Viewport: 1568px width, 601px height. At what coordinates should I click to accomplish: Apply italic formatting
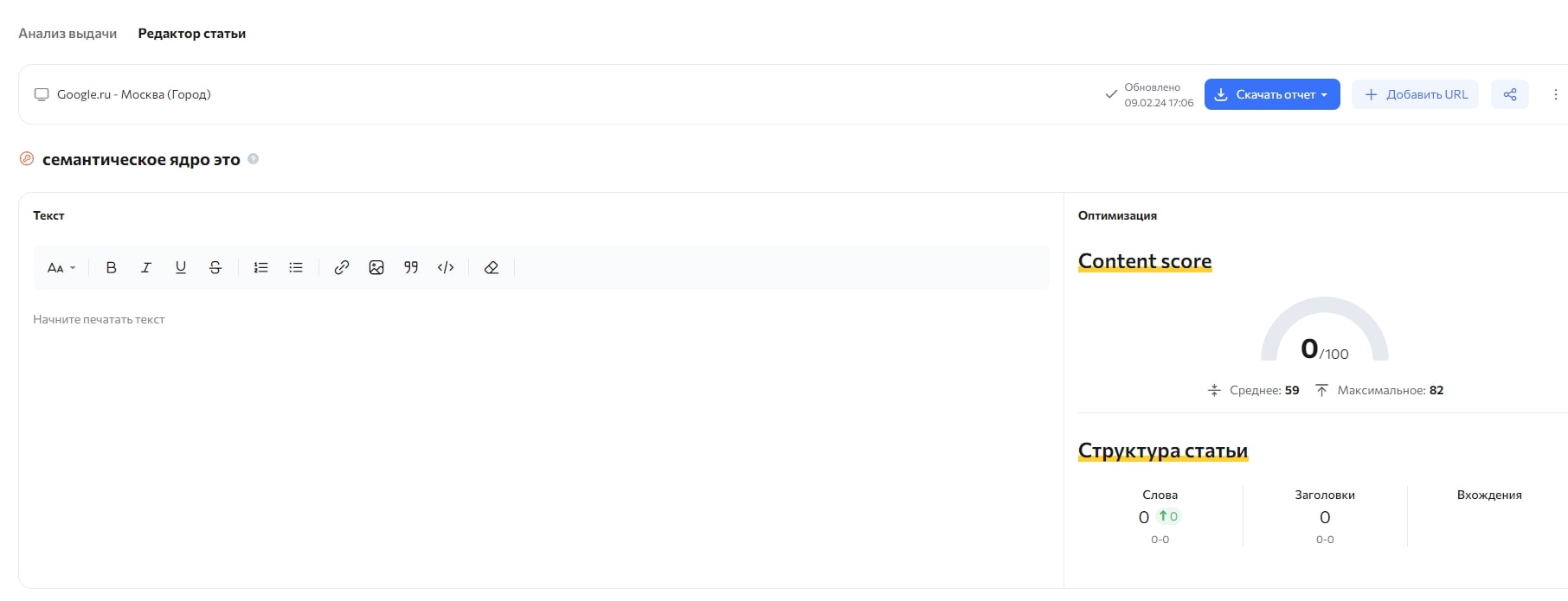point(146,268)
